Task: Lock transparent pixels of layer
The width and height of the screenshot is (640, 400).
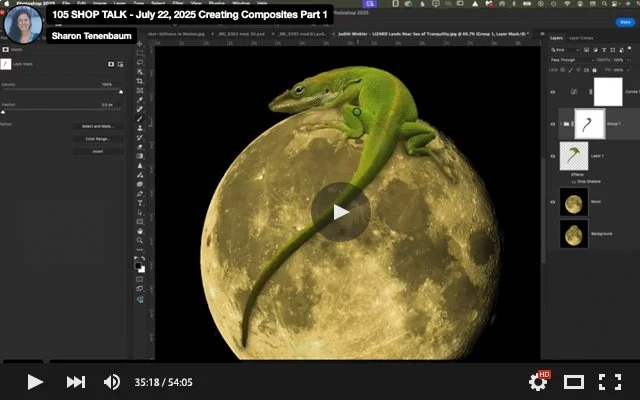Action: 562,70
